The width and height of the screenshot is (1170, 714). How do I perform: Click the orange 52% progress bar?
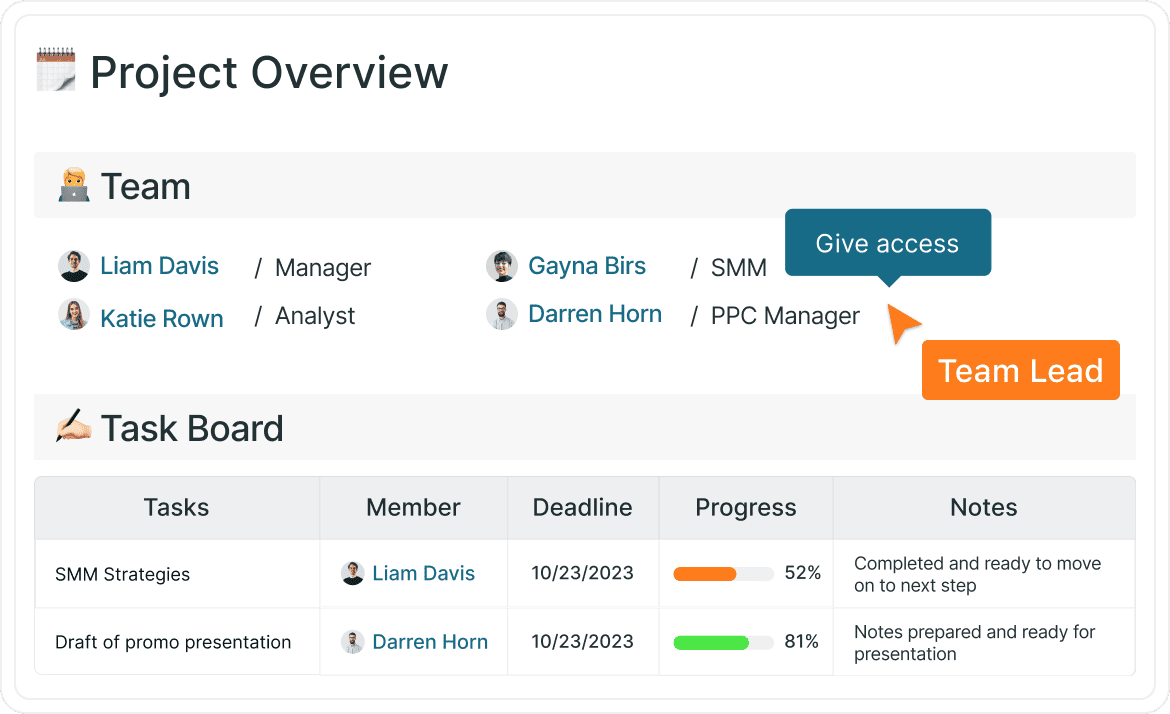click(722, 574)
